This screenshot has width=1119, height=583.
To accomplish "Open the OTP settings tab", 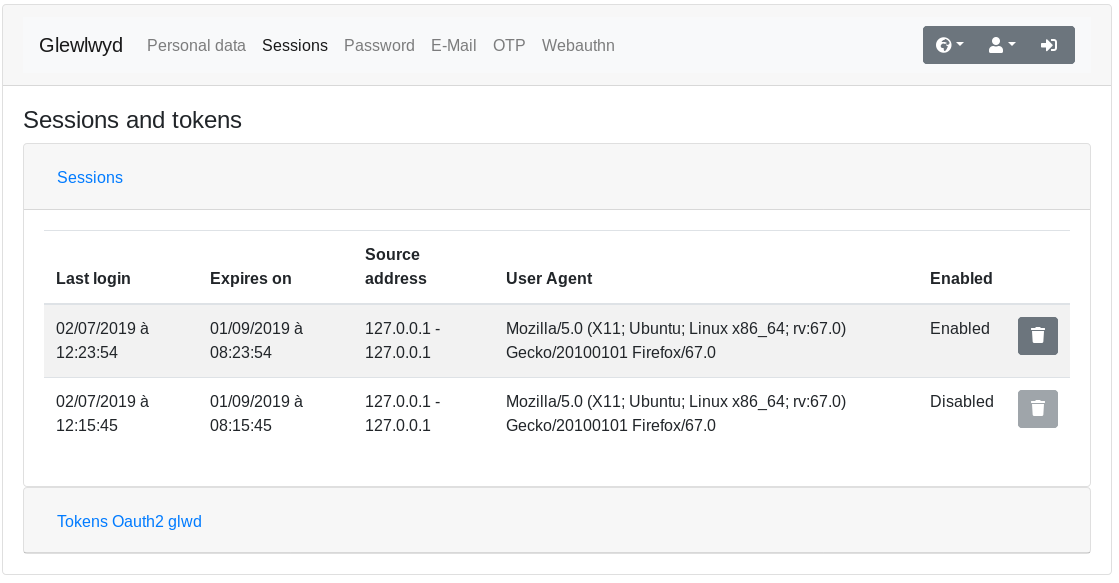I will pos(509,45).
